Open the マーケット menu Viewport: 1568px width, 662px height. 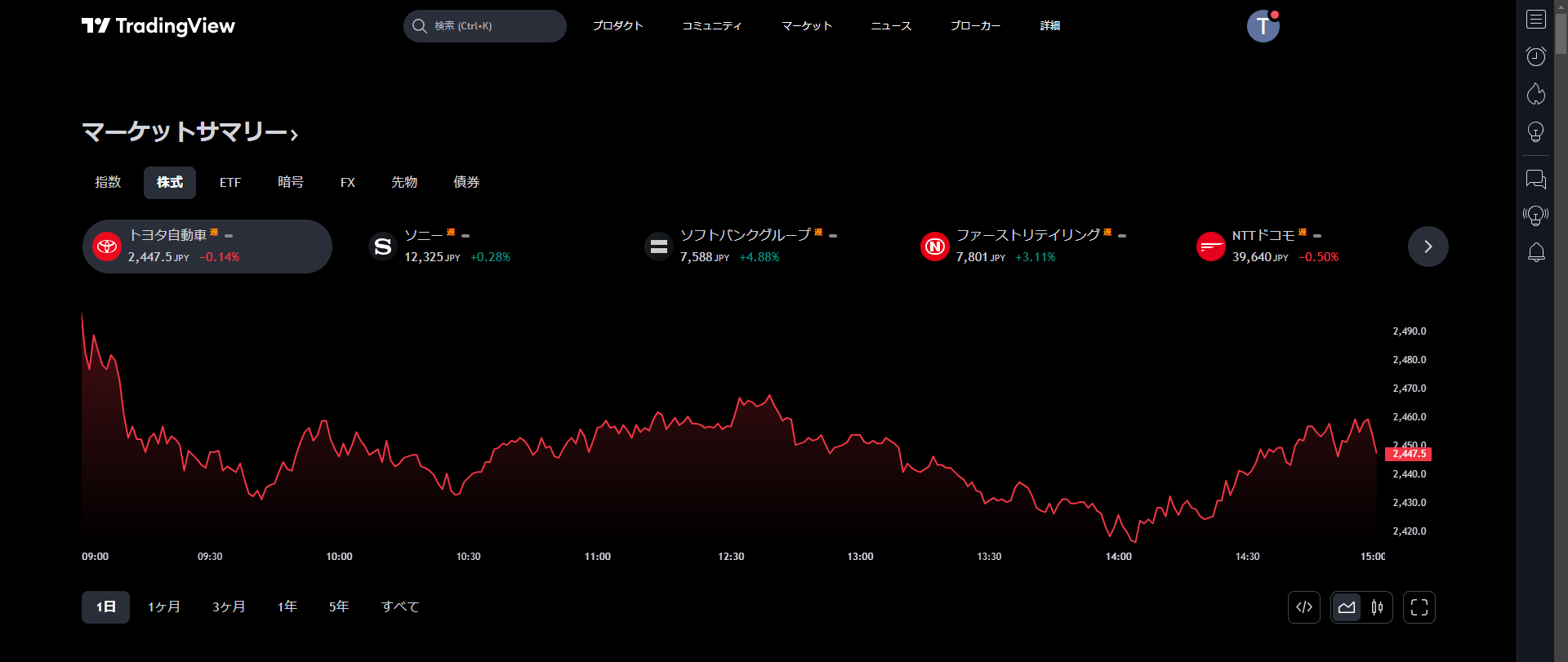click(806, 26)
